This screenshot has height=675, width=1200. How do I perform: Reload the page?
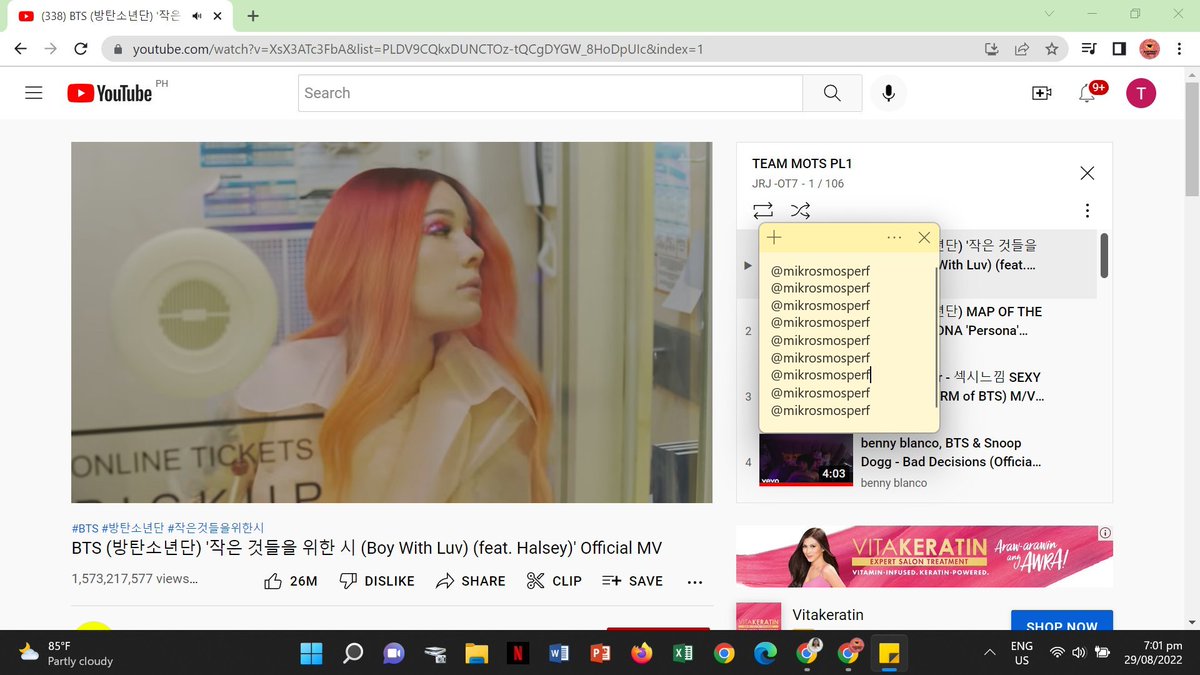[x=81, y=48]
